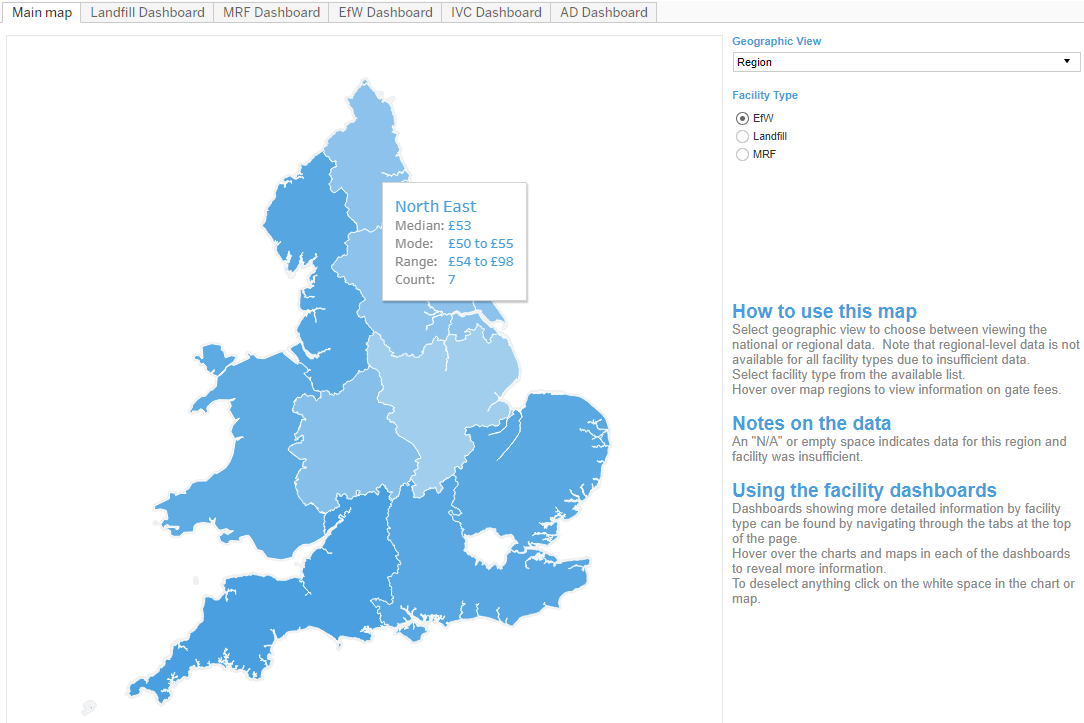Switch to the Landfill Dashboard tab

[x=146, y=13]
